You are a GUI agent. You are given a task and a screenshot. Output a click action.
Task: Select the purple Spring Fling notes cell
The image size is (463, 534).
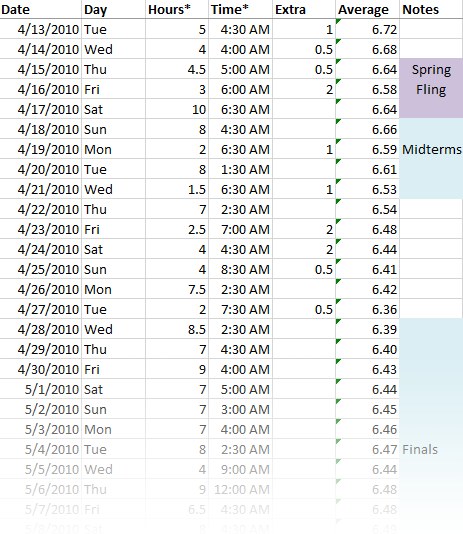[431, 88]
